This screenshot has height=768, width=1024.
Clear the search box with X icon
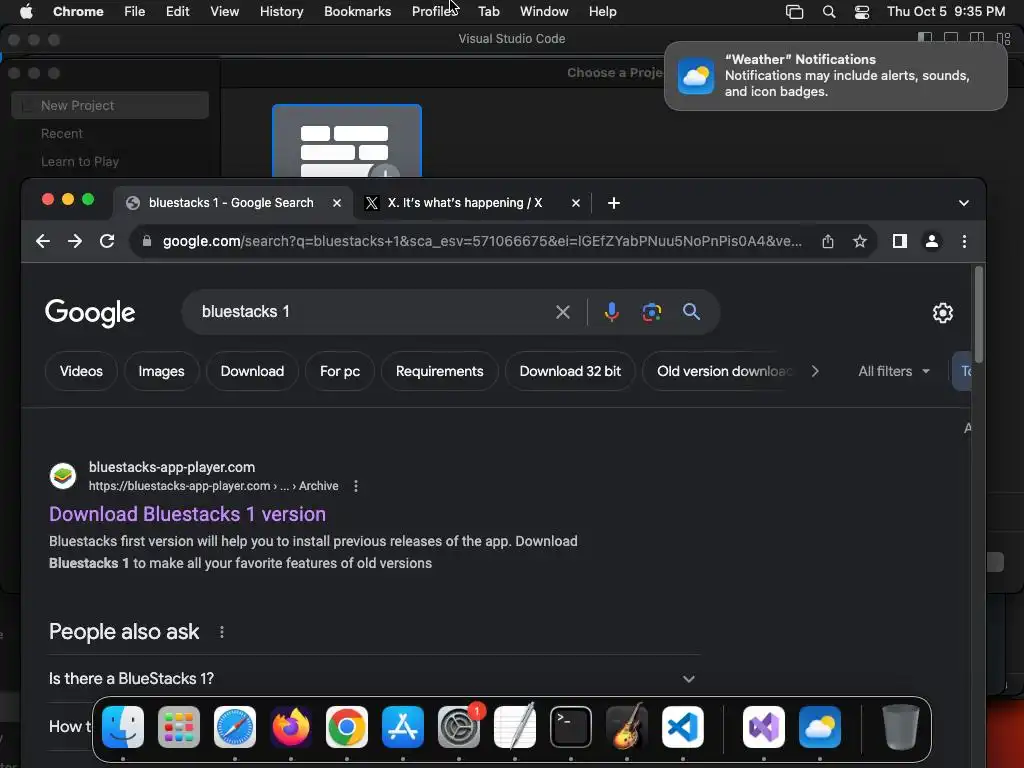[x=562, y=312]
